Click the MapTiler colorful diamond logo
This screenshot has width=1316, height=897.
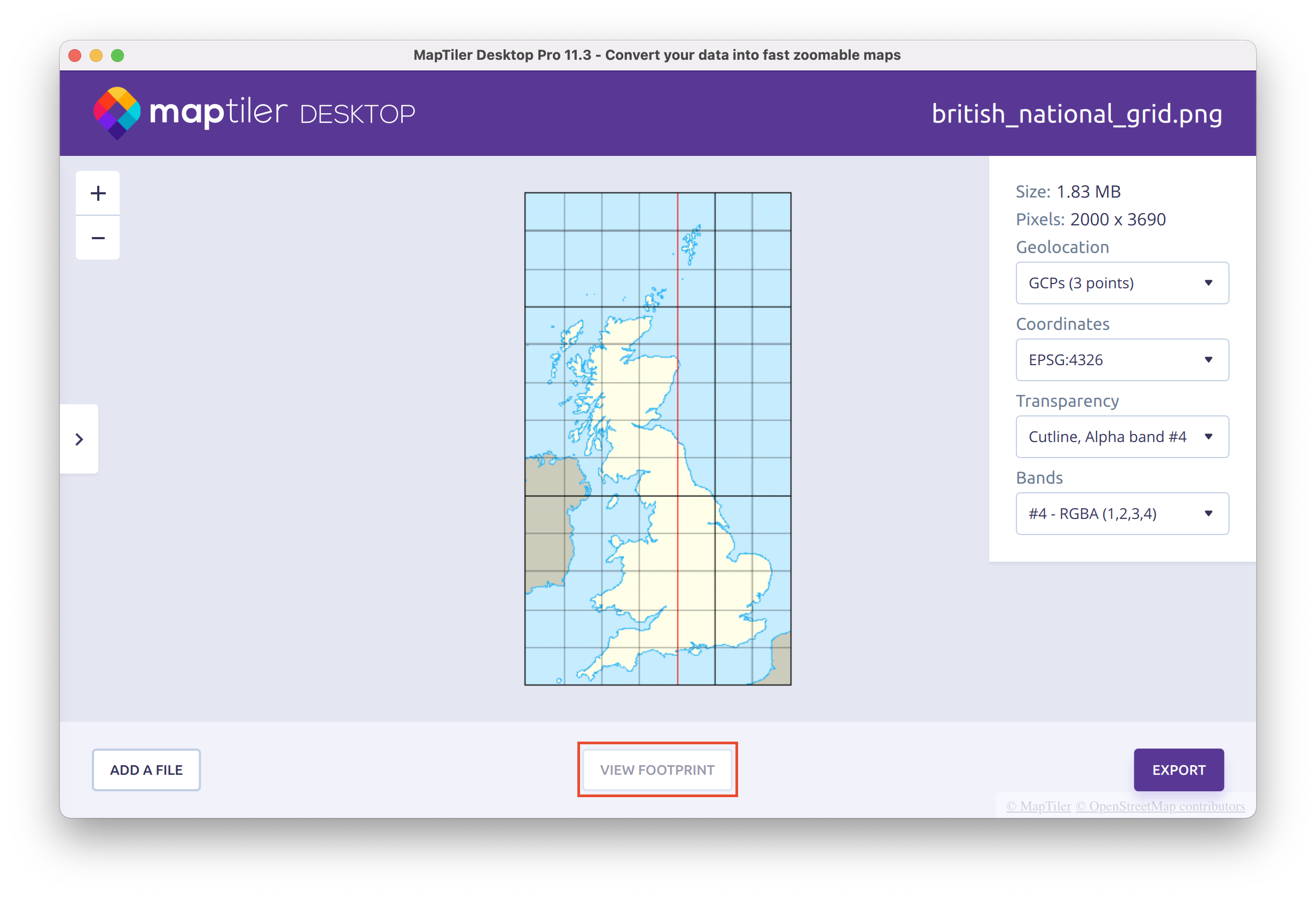pyautogui.click(x=116, y=113)
